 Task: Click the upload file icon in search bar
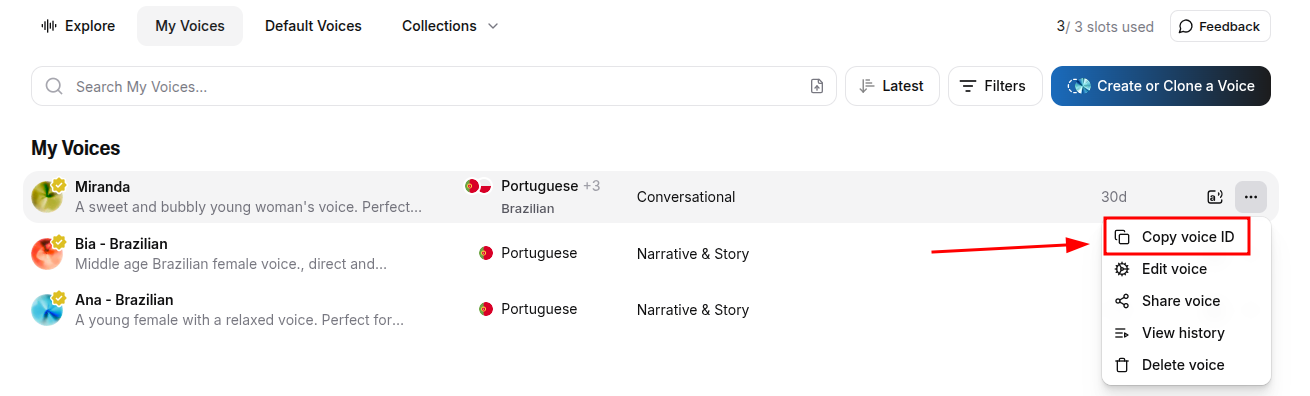pos(817,86)
